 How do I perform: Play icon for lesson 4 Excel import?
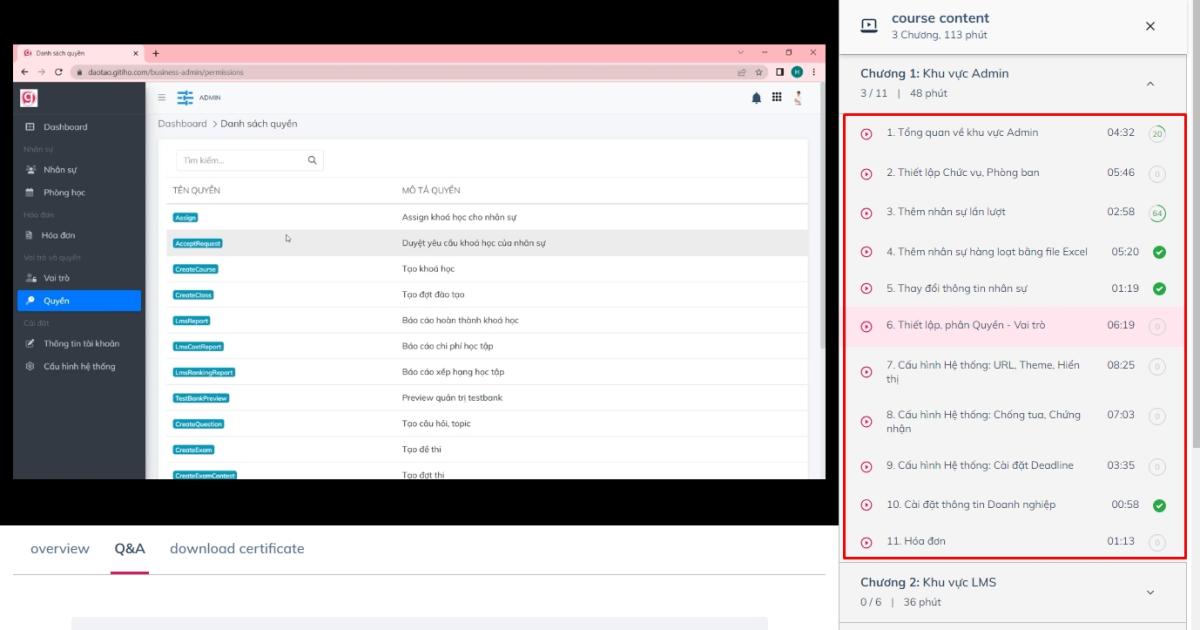coord(867,253)
